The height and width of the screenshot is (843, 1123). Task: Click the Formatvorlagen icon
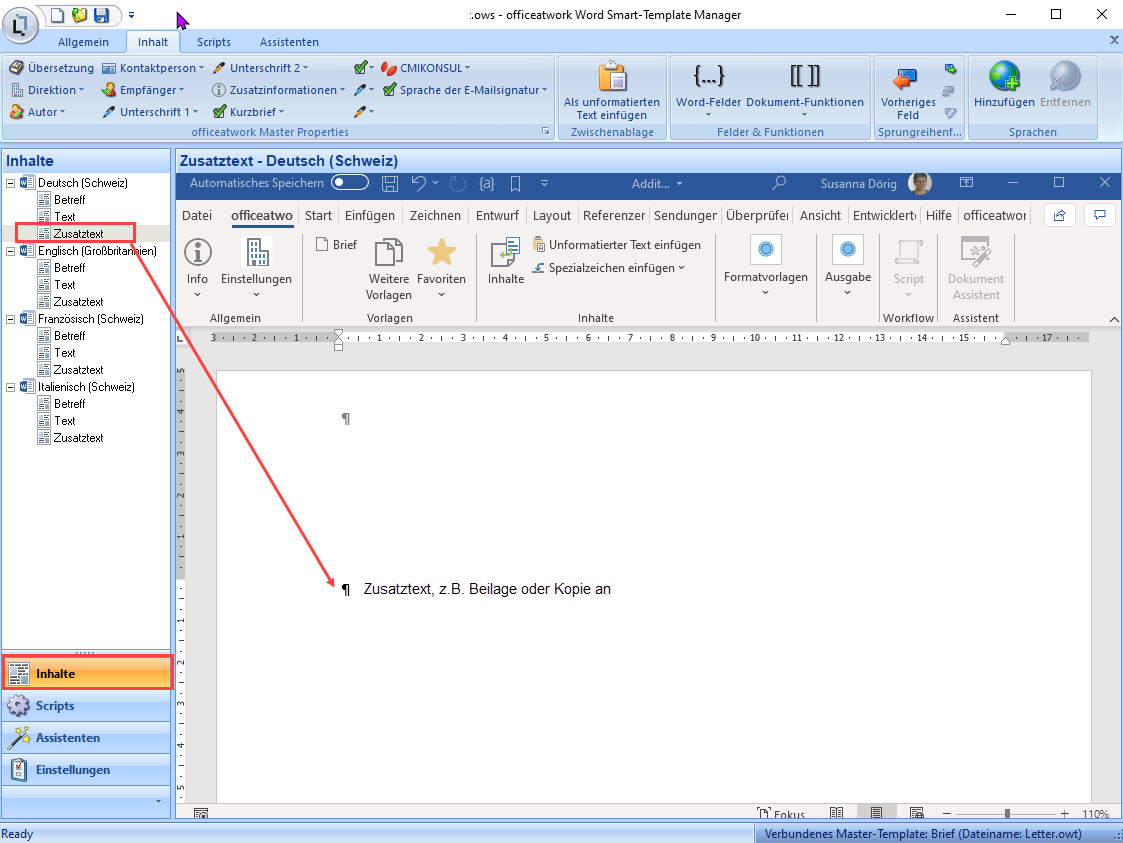click(x=766, y=249)
